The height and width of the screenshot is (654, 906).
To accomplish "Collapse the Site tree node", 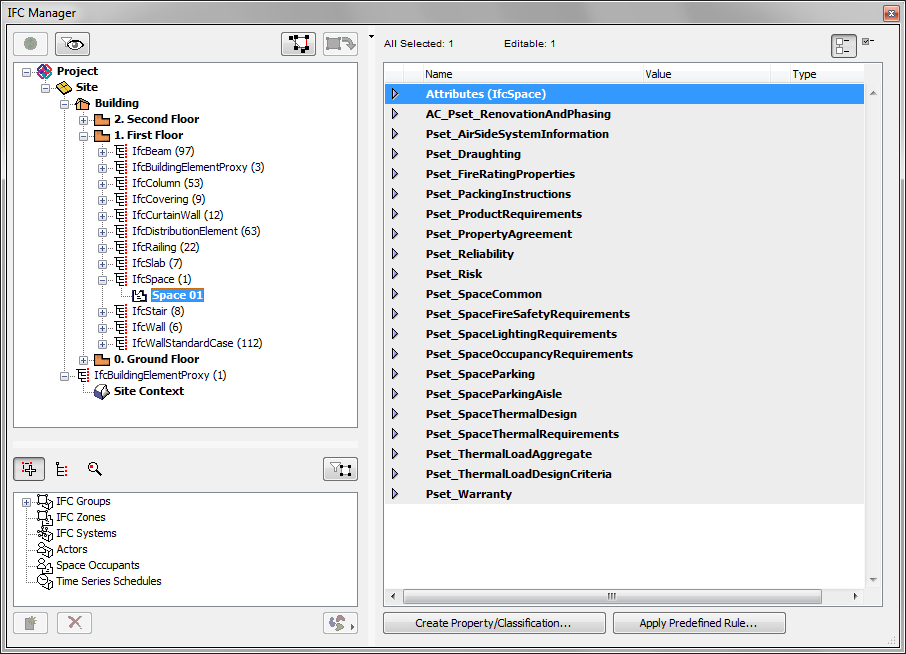I will pos(46,88).
